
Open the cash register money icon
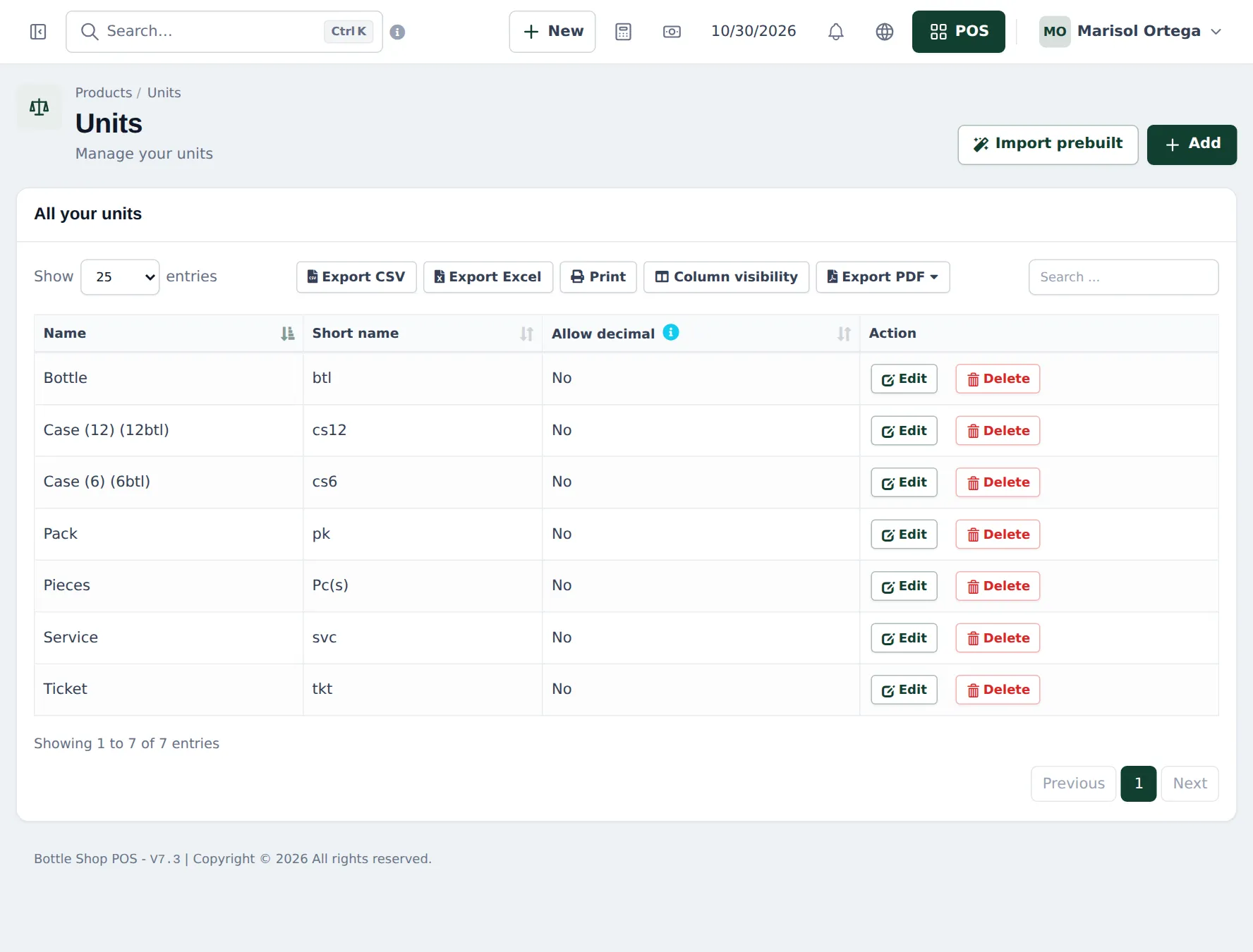tap(672, 32)
